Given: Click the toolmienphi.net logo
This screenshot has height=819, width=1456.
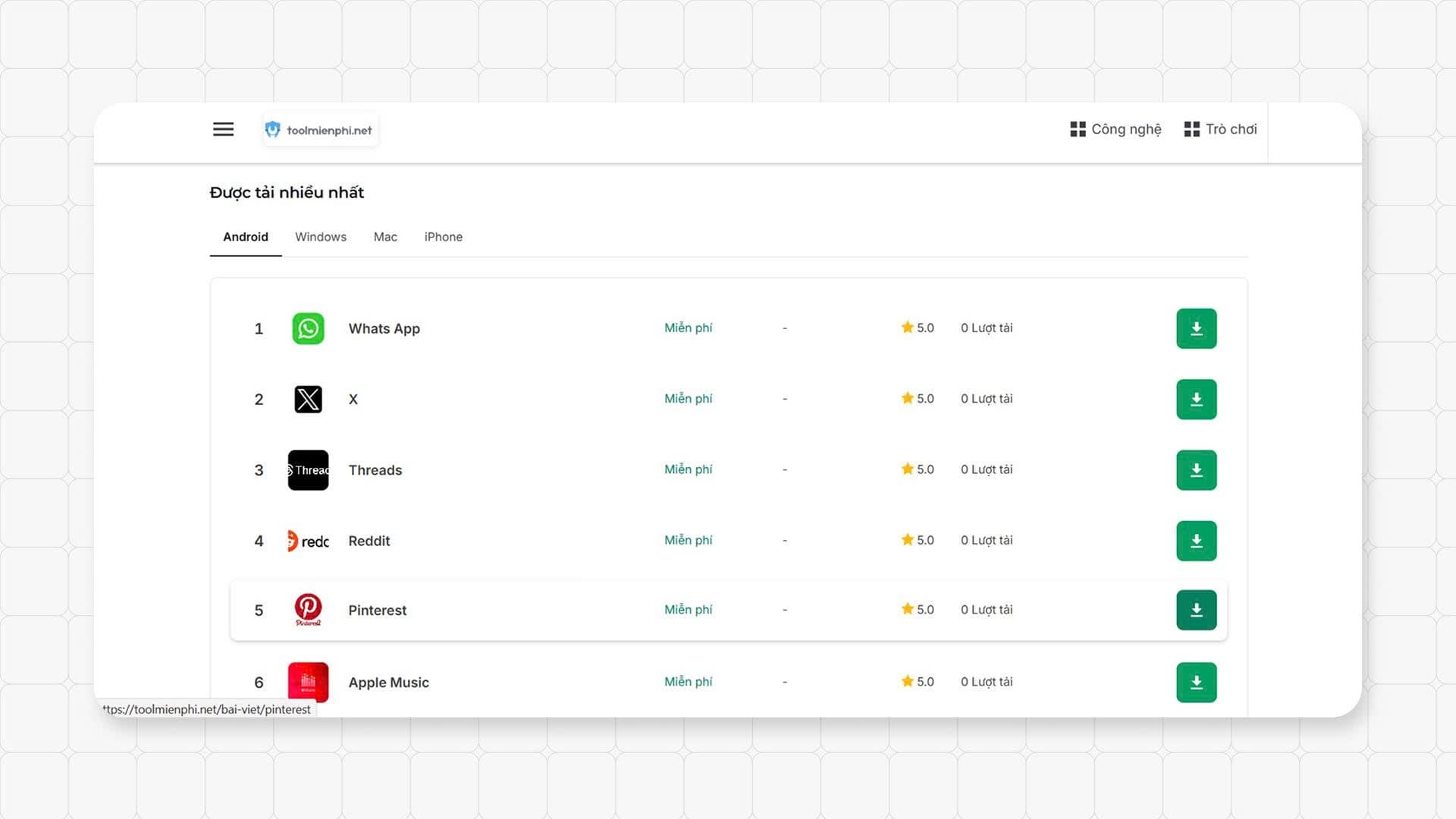Looking at the screenshot, I should (319, 130).
